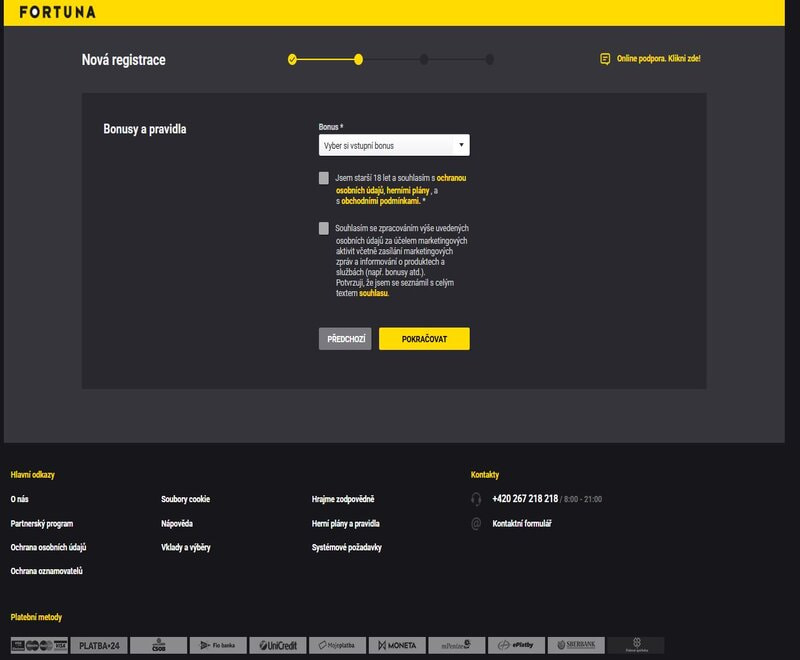This screenshot has width=800, height=660.
Task: Click the online support chat icon
Action: coord(604,59)
